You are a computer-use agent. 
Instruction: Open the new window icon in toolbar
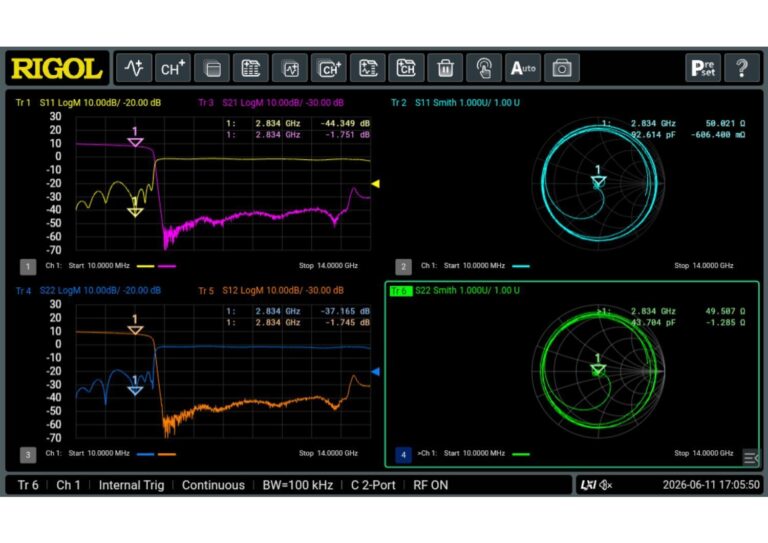tap(212, 68)
